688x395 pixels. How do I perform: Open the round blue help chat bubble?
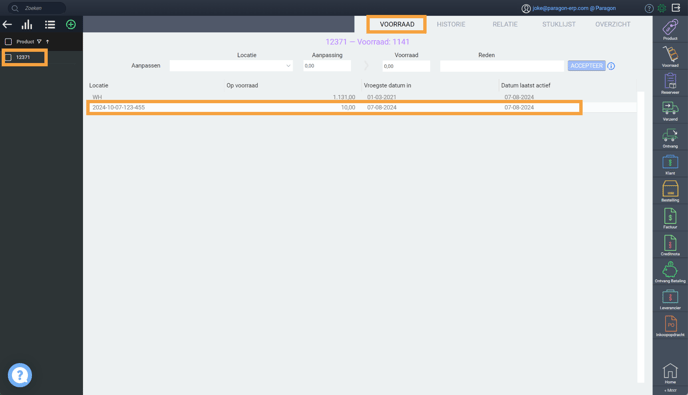(20, 375)
